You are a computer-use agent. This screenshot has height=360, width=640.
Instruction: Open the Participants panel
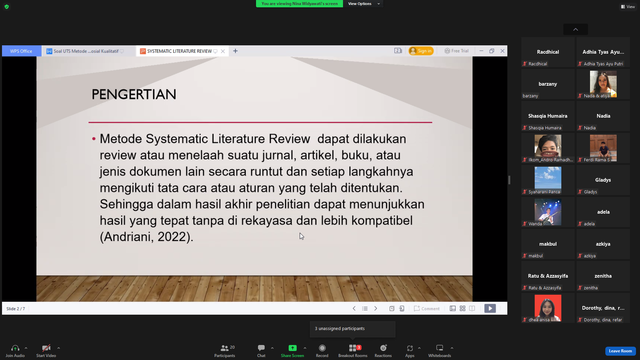click(225, 350)
